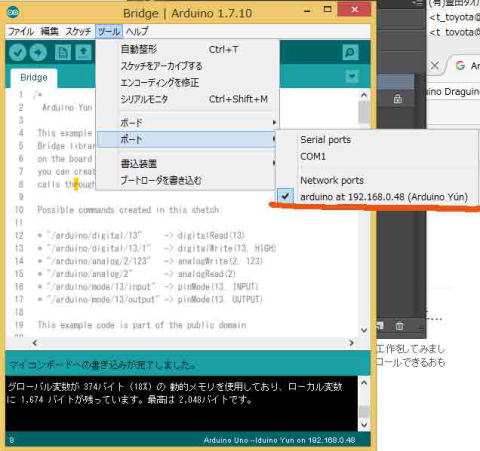Click line 19 'This example code is part of the public domain'
Image resolution: width=480 pixels, height=451 pixels.
pyautogui.click(x=142, y=325)
